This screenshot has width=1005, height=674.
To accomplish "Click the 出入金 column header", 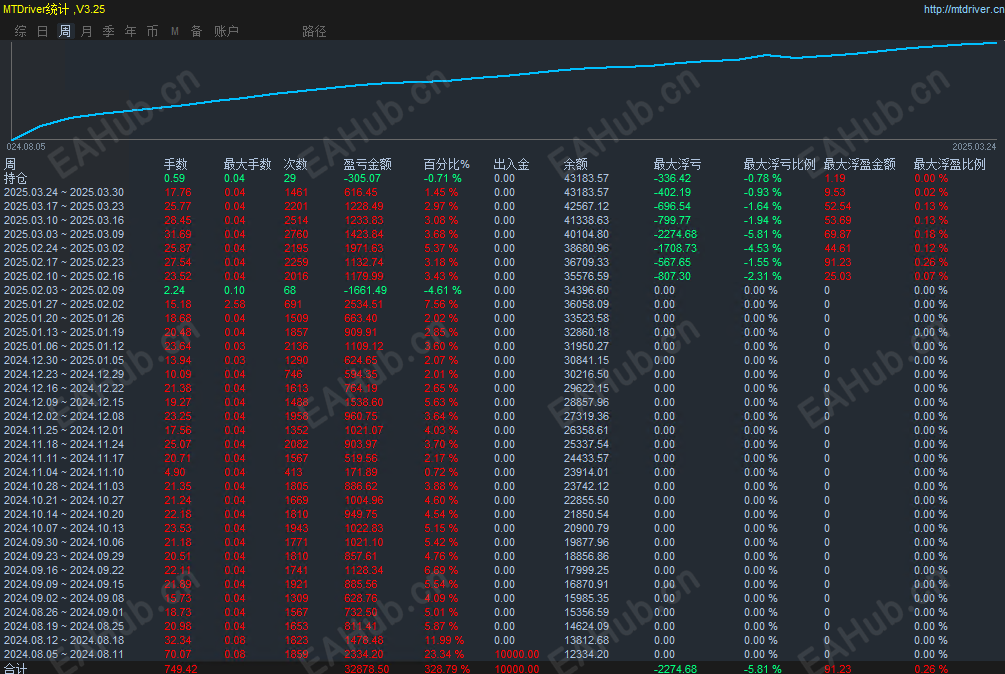I will point(511,164).
